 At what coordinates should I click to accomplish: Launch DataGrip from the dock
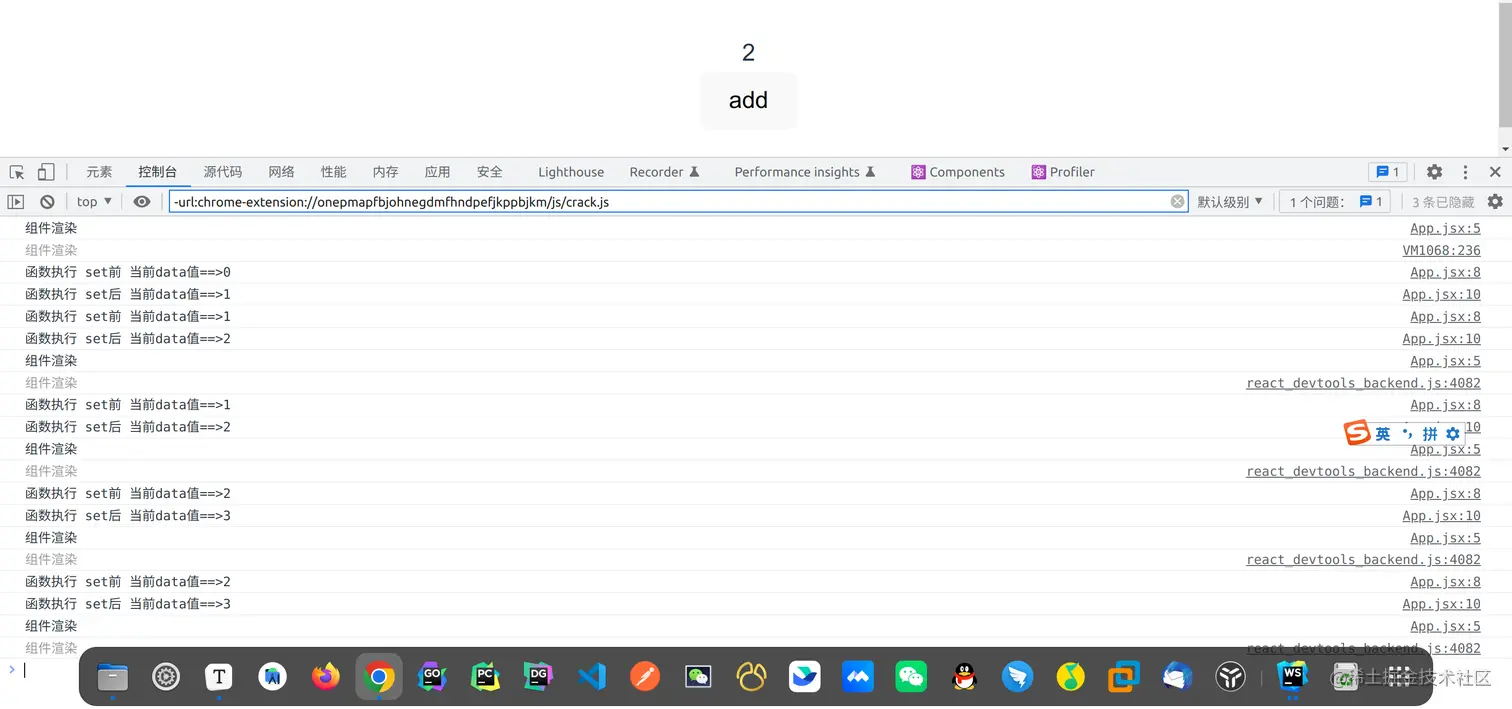(x=539, y=677)
